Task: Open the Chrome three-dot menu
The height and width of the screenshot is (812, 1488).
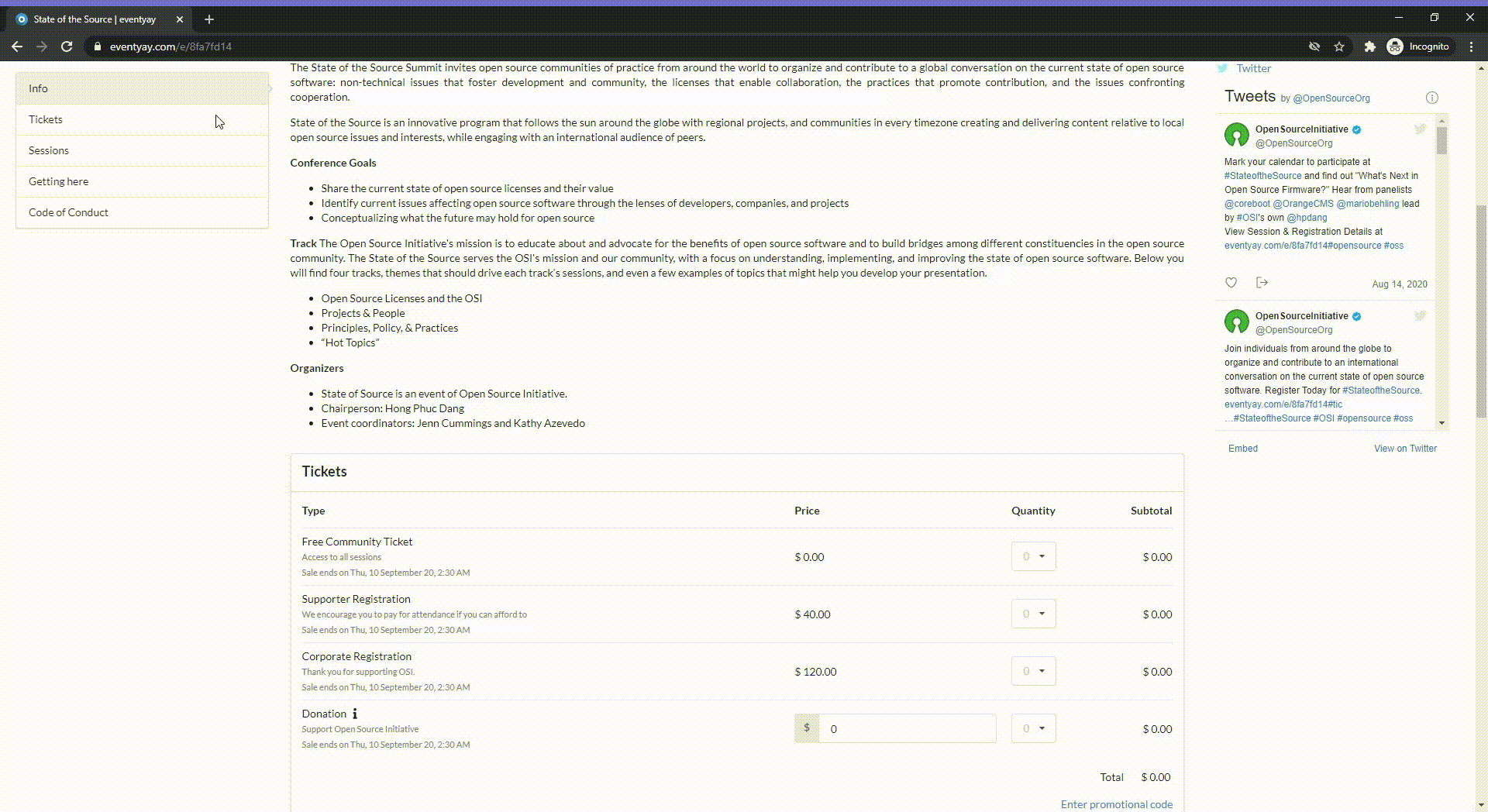Action: click(1471, 46)
